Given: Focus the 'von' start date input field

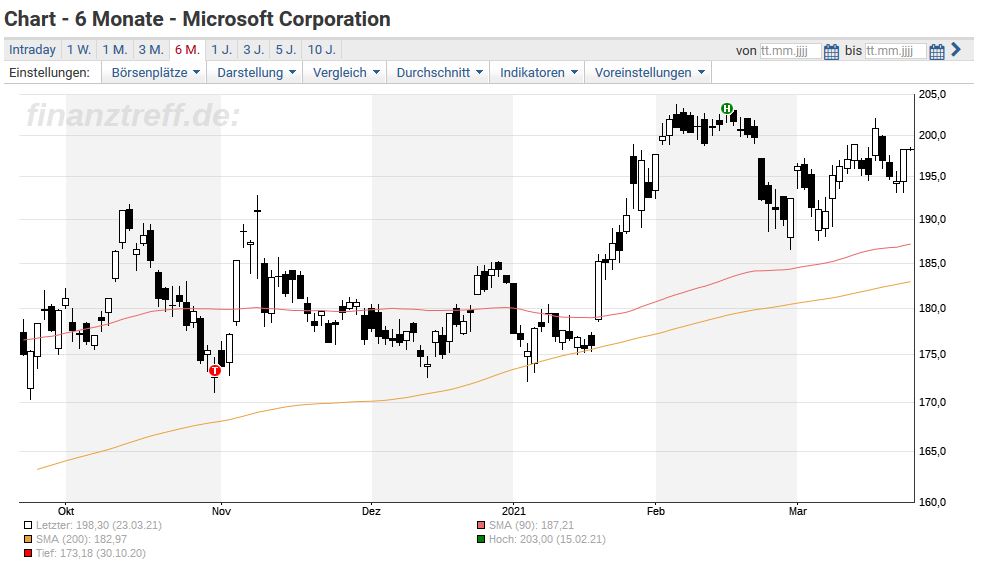Looking at the screenshot, I should pyautogui.click(x=790, y=51).
